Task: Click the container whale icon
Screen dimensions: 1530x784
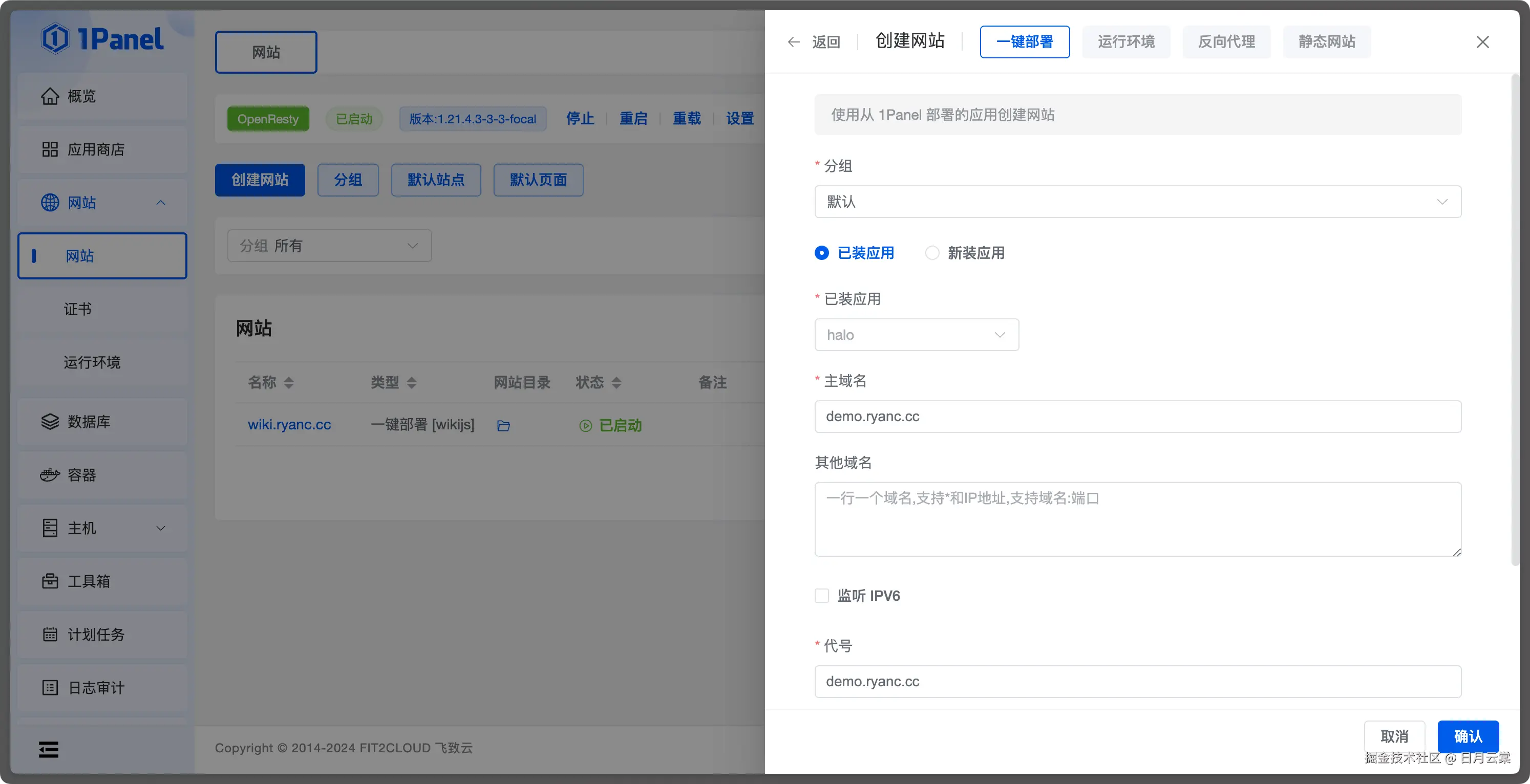Action: pos(50,475)
